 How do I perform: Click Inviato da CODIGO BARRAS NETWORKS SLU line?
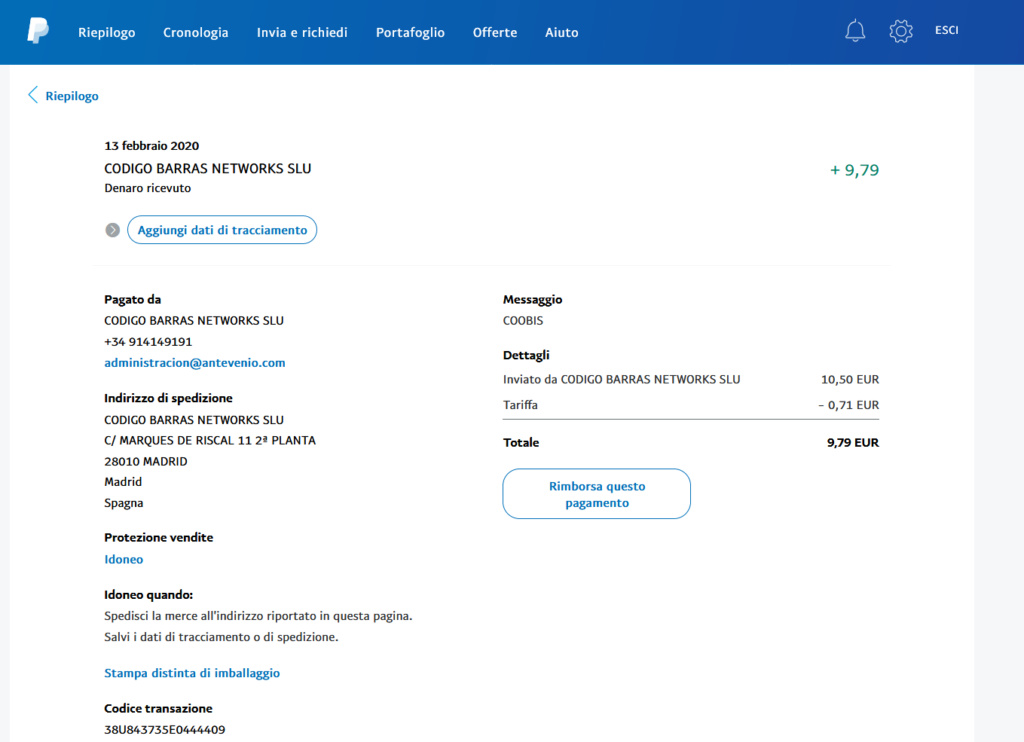tap(622, 379)
